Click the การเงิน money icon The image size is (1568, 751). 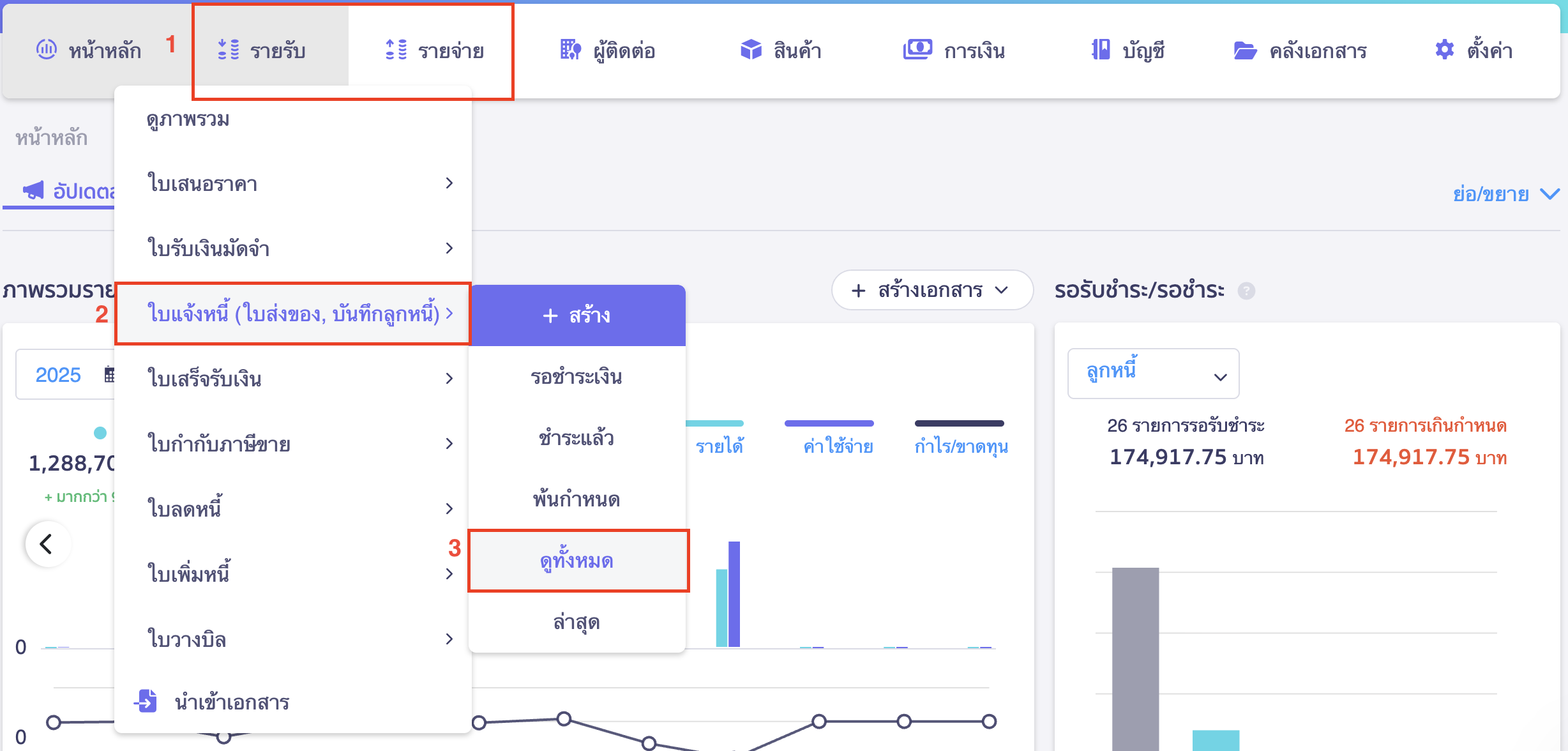[917, 49]
